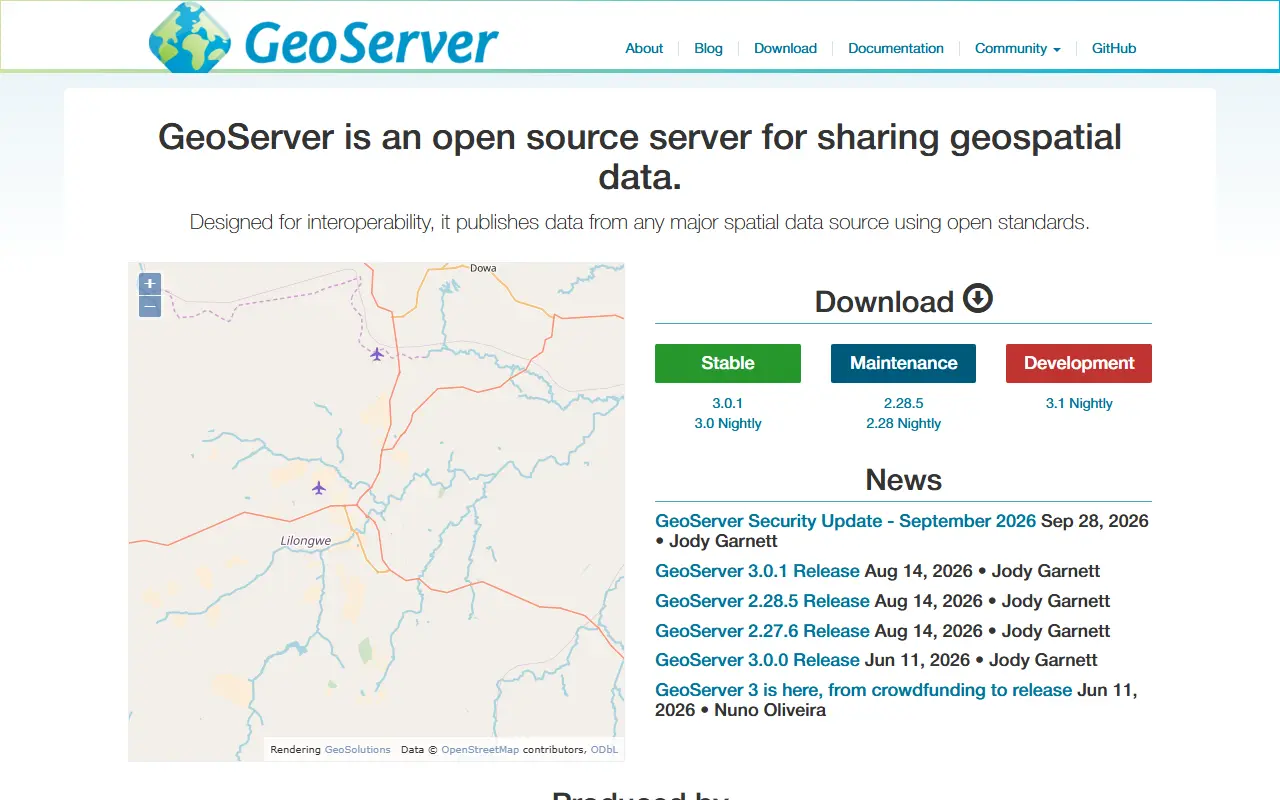This screenshot has width=1280, height=800.
Task: Open GeoServer 2.27.6 Release news item
Action: [x=762, y=631]
